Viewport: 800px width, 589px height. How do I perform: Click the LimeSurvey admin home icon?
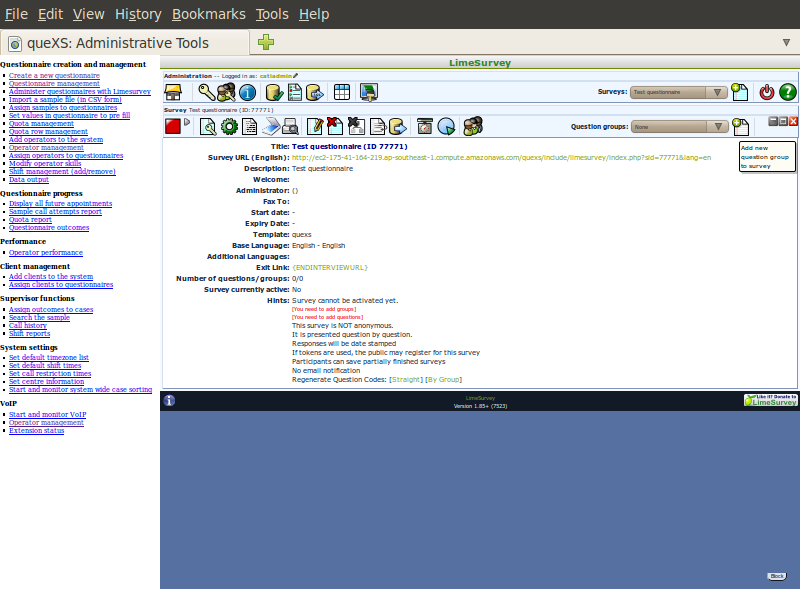click(173, 92)
